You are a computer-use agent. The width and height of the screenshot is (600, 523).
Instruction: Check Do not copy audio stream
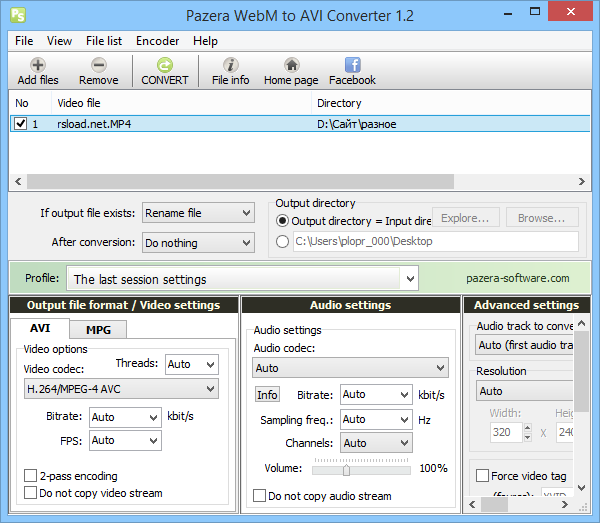tap(259, 495)
